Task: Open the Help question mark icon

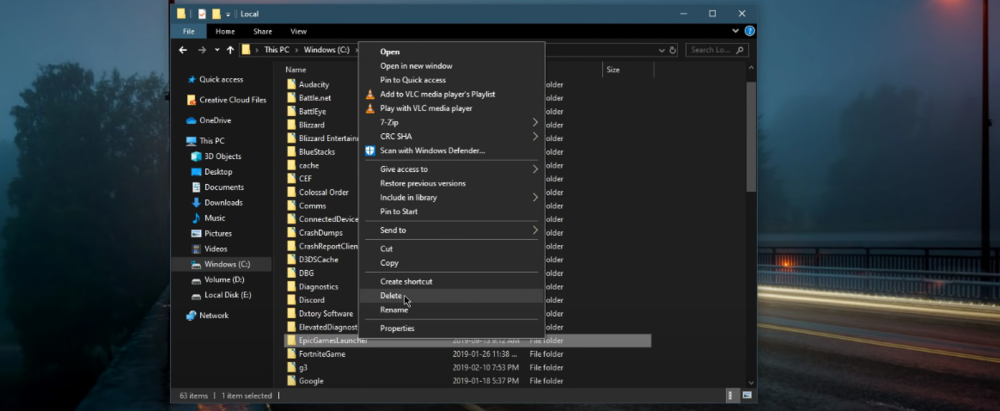Action: 749,31
